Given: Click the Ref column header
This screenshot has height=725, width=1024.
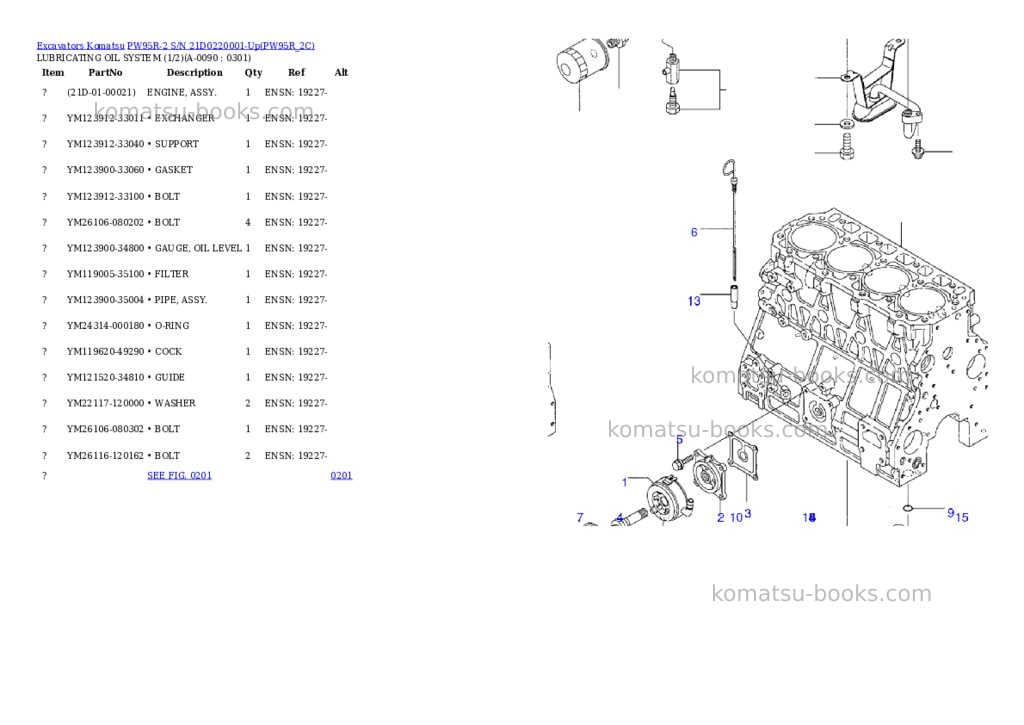Looking at the screenshot, I should [x=296, y=72].
